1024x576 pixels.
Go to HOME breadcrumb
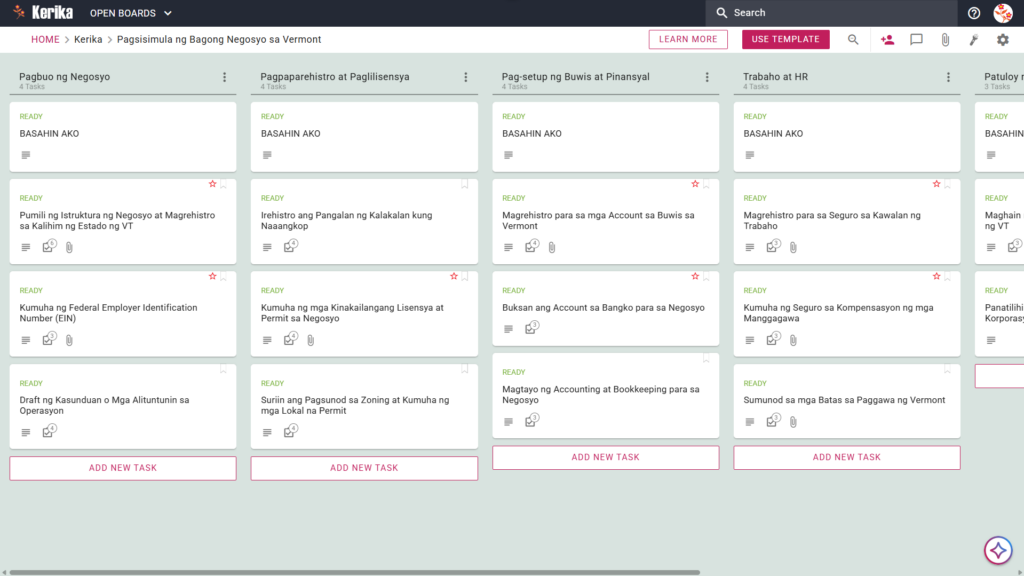pos(45,39)
